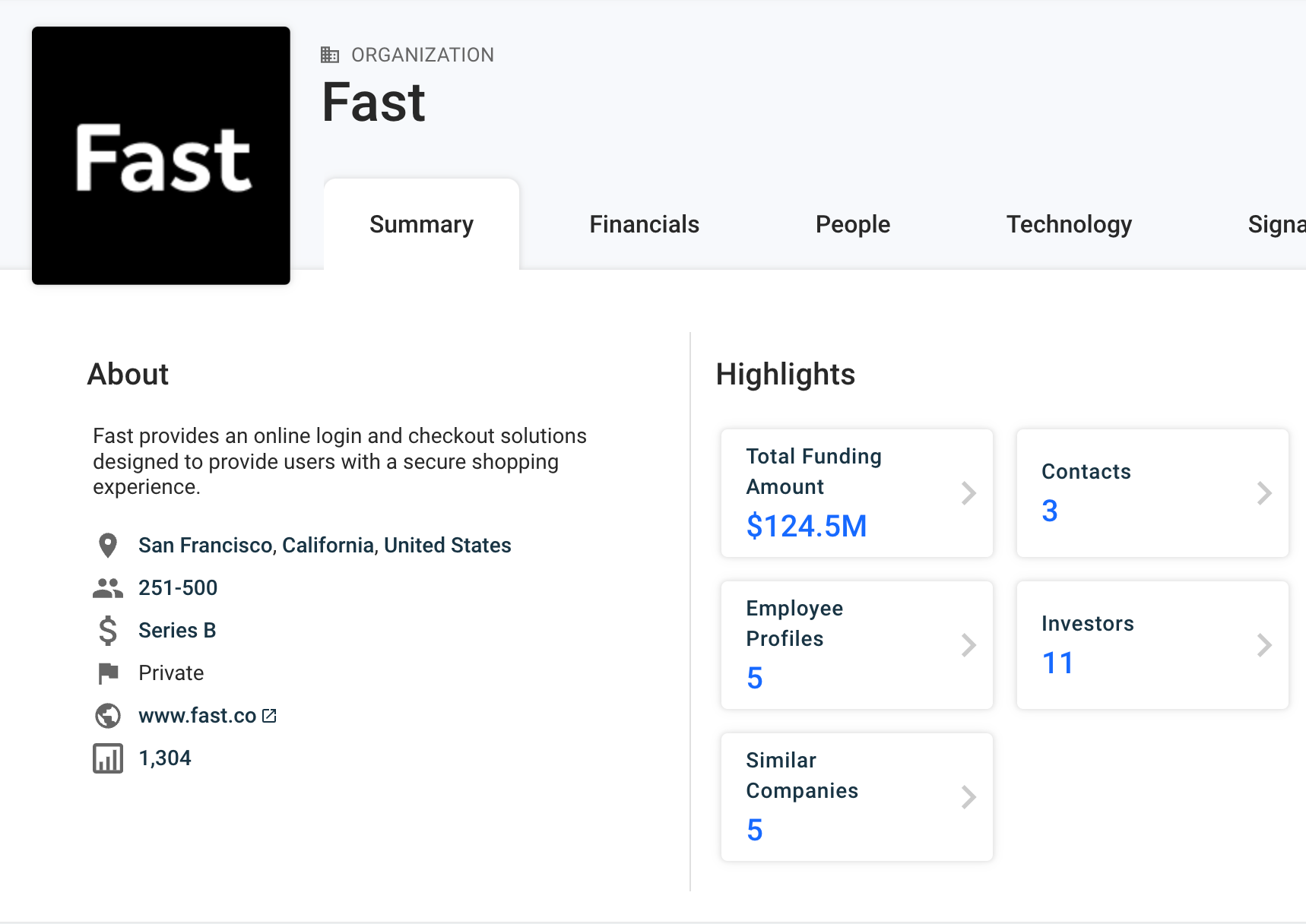Screen dimensions: 1306x924
Task: Click the employees people icon
Action: coord(108,588)
